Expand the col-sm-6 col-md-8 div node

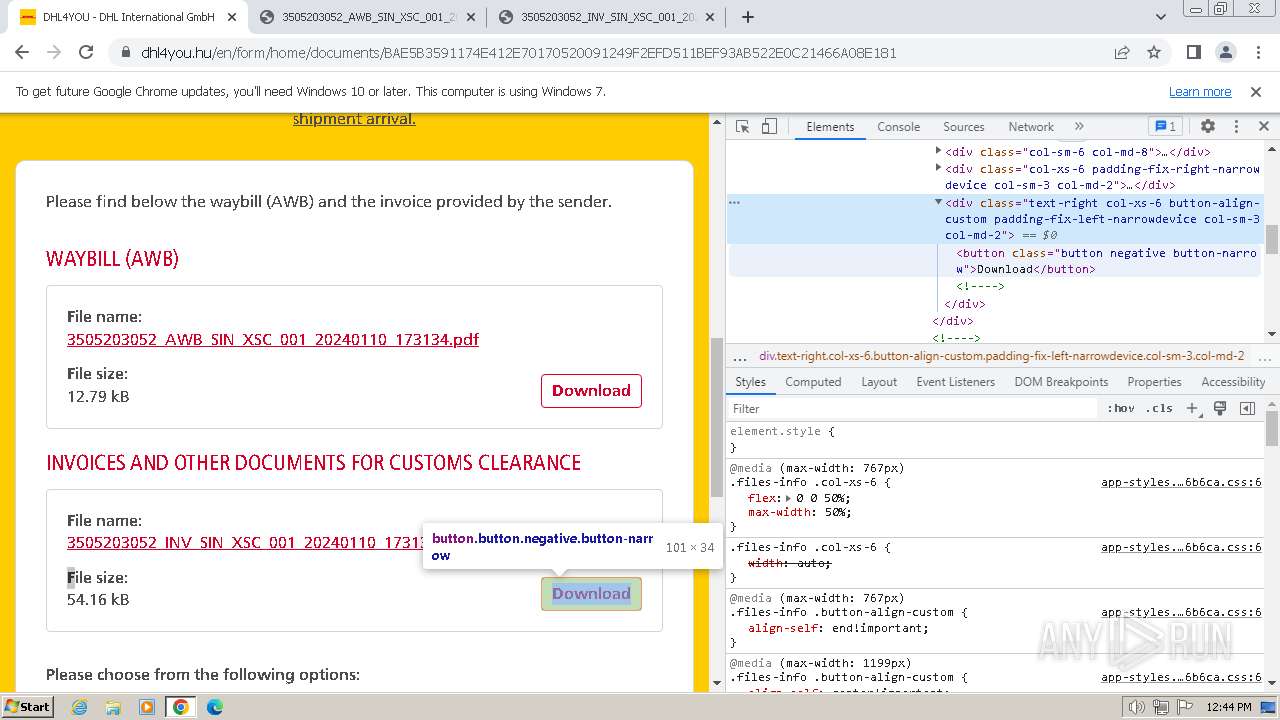click(938, 152)
